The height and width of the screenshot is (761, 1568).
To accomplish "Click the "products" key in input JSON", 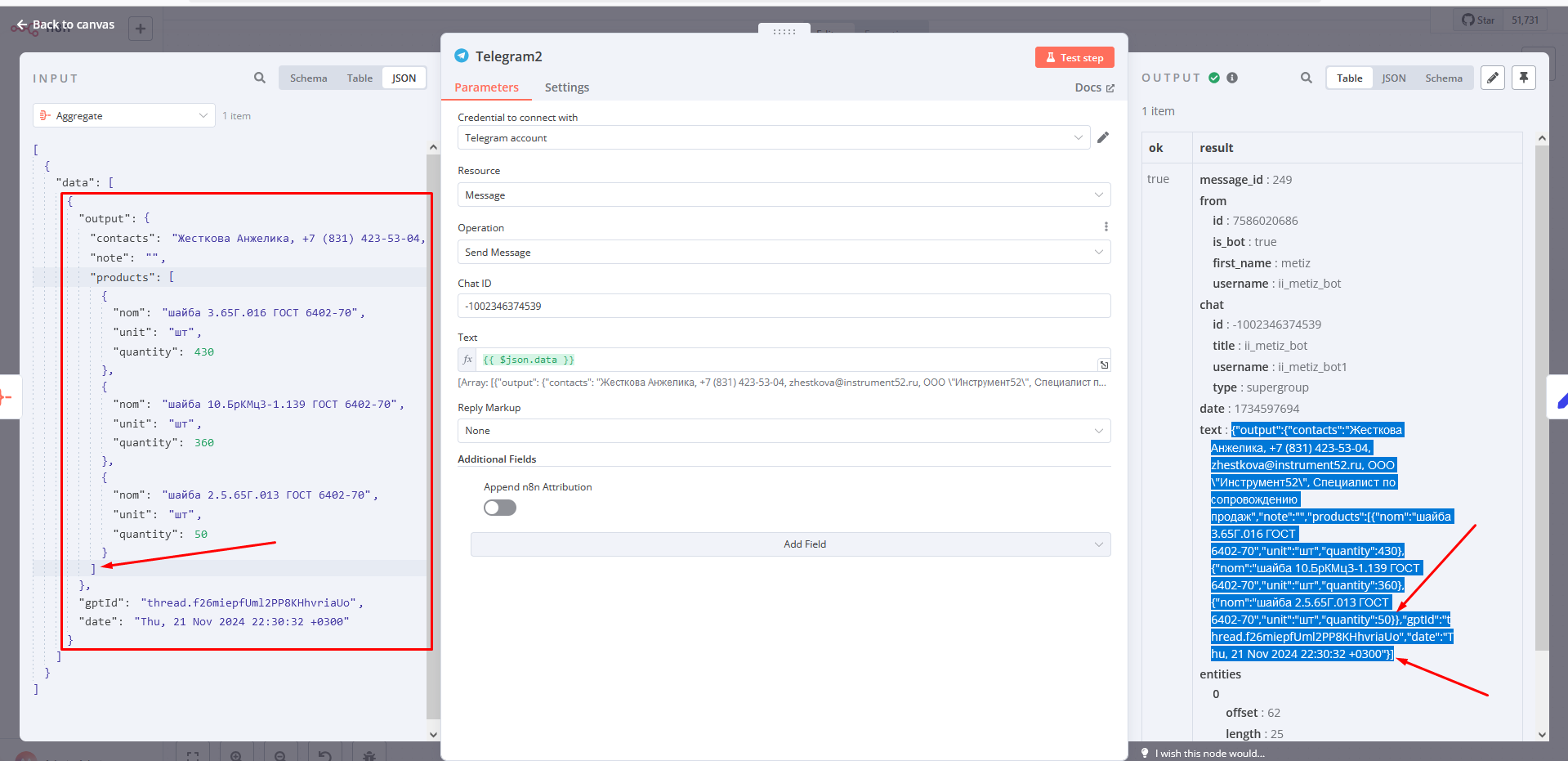I will [x=123, y=277].
